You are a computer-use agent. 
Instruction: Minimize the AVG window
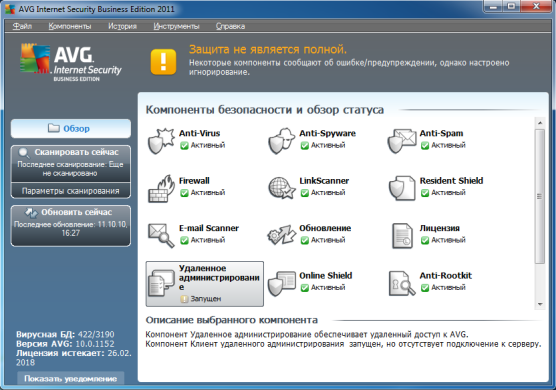(x=494, y=6)
